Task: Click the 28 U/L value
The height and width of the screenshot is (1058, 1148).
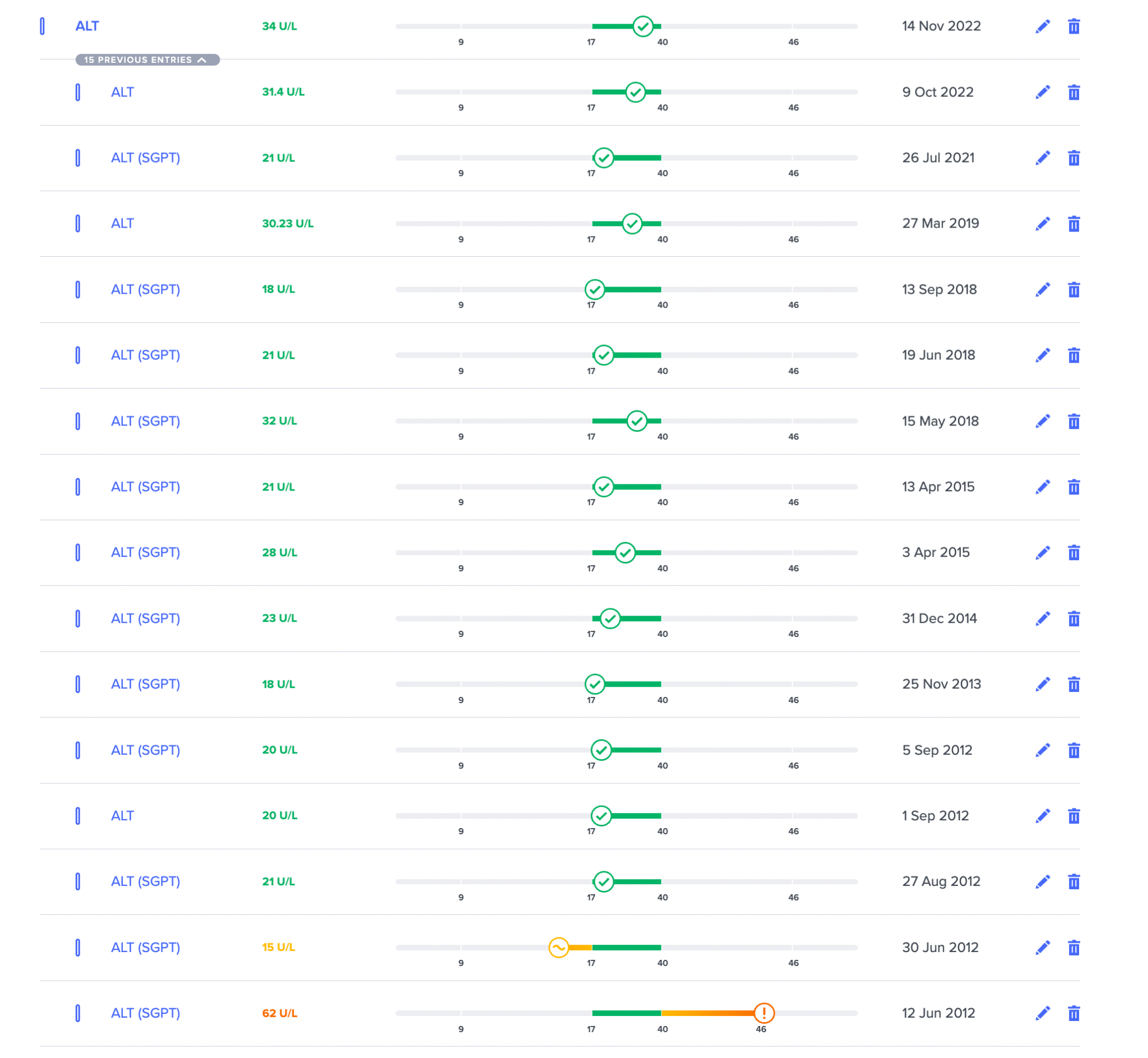Action: [x=280, y=552]
